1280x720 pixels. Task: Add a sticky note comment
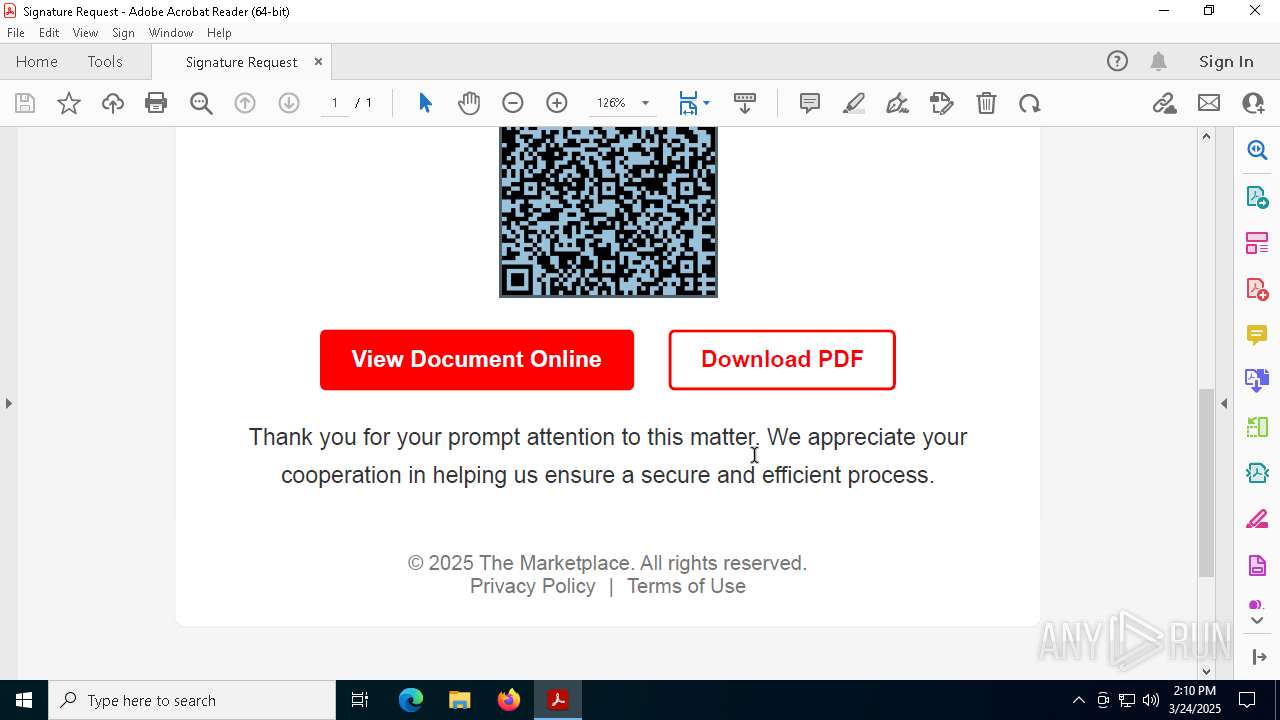click(810, 103)
